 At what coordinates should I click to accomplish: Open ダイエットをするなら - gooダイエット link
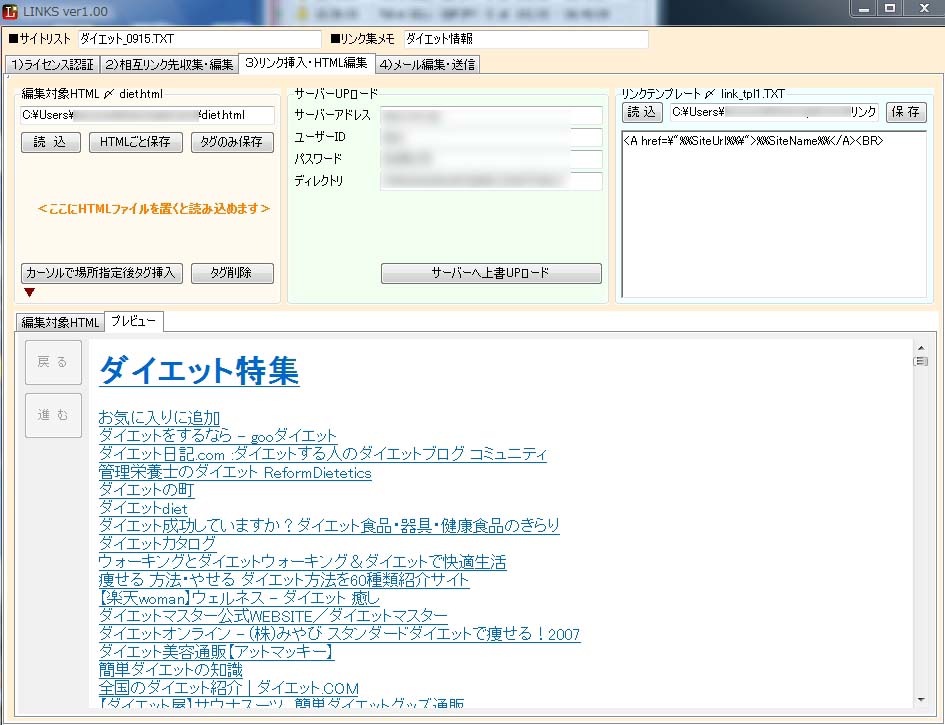[218, 435]
